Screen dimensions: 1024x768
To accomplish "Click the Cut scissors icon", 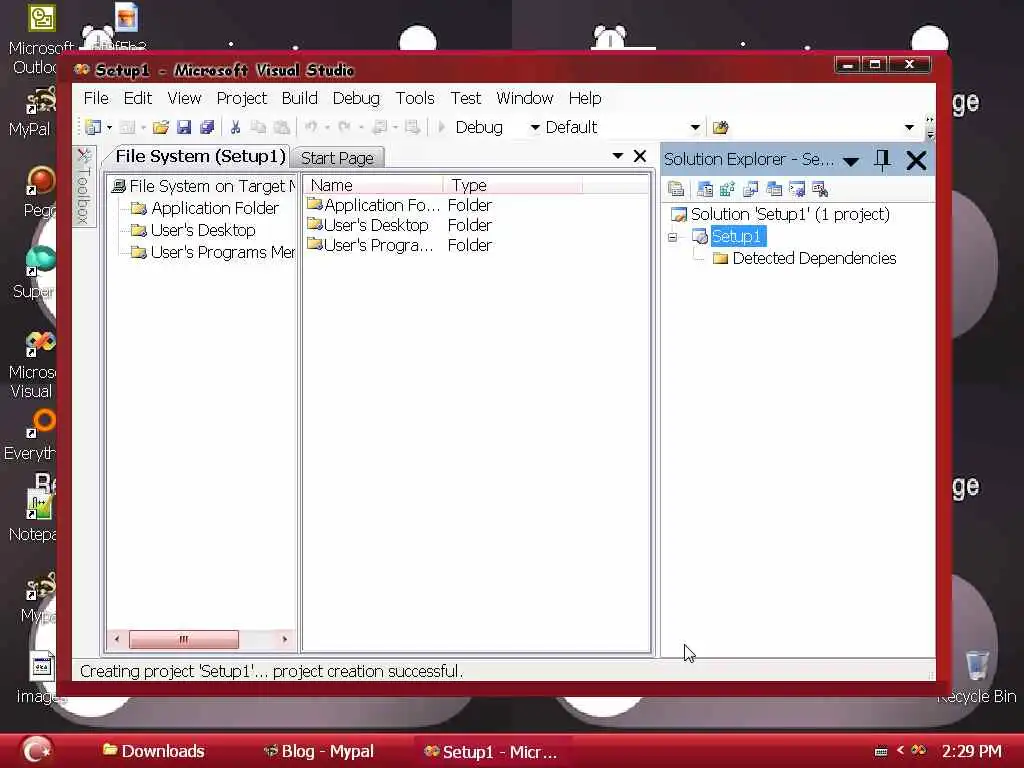I will 235,127.
